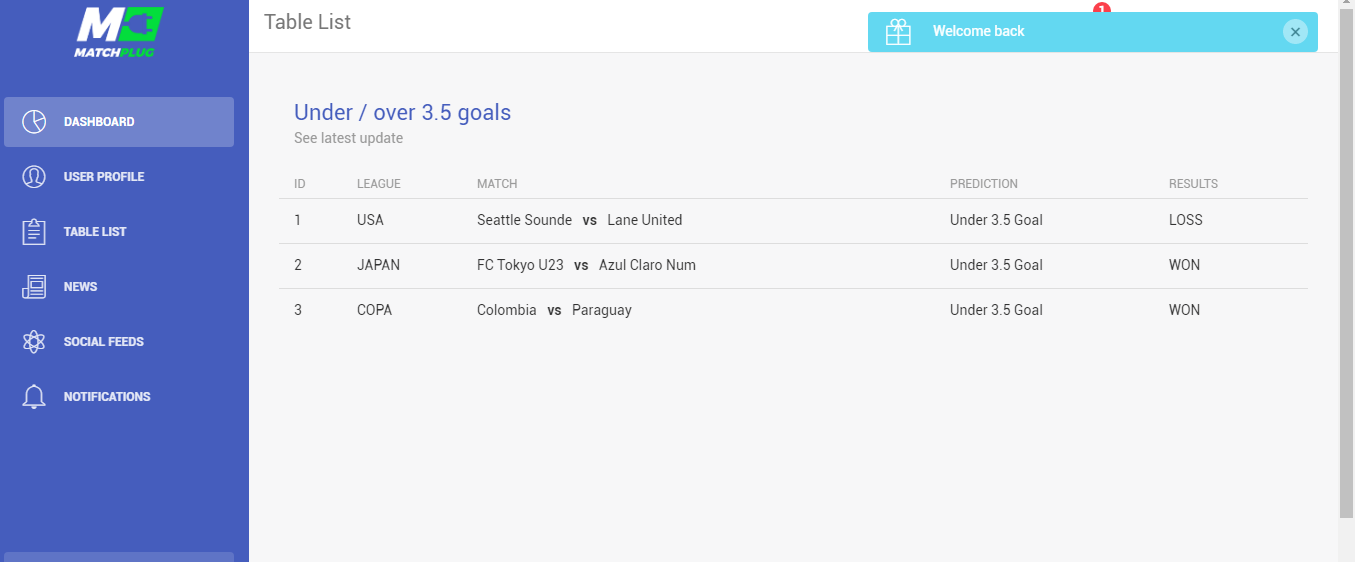This screenshot has height=562, width=1355.
Task: Navigate to News label in sidebar
Action: (81, 287)
